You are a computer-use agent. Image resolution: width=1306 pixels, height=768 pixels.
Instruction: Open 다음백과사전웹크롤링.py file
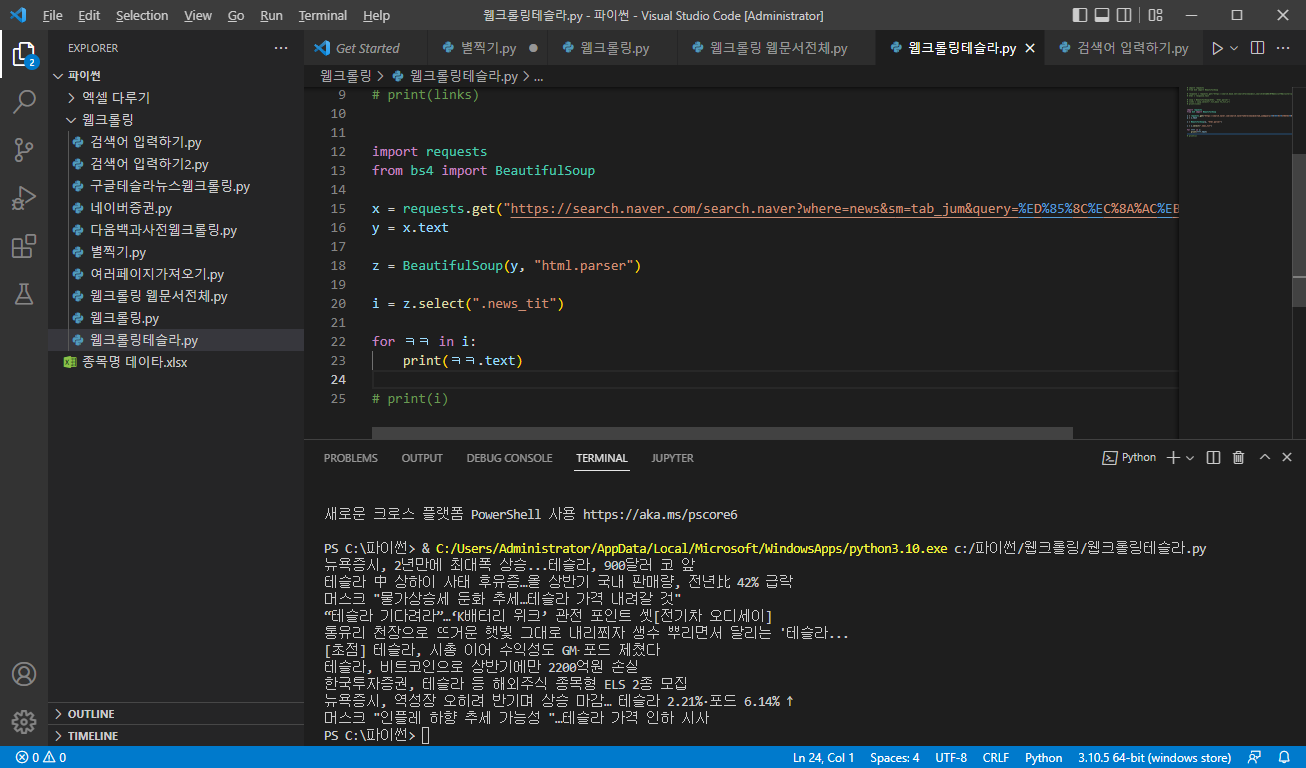click(x=176, y=230)
